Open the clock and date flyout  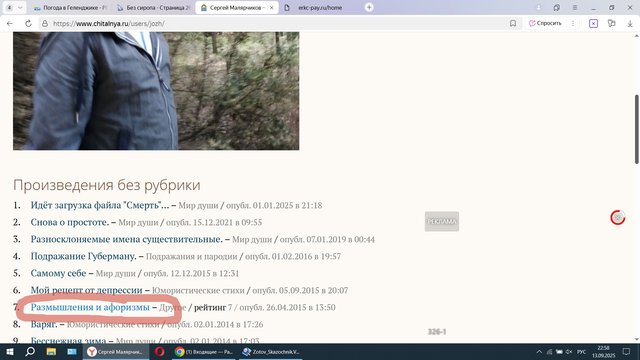point(603,351)
